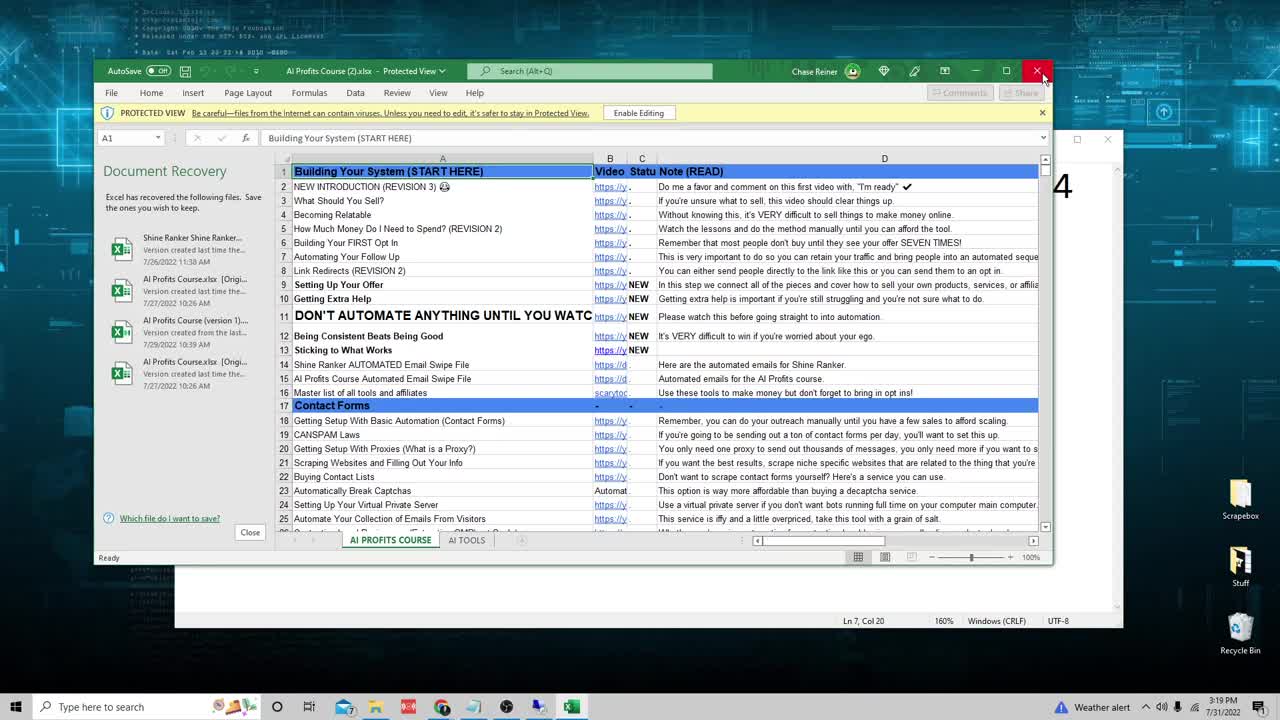Switch to Normal view icon
The height and width of the screenshot is (720, 1280).
click(x=858, y=557)
